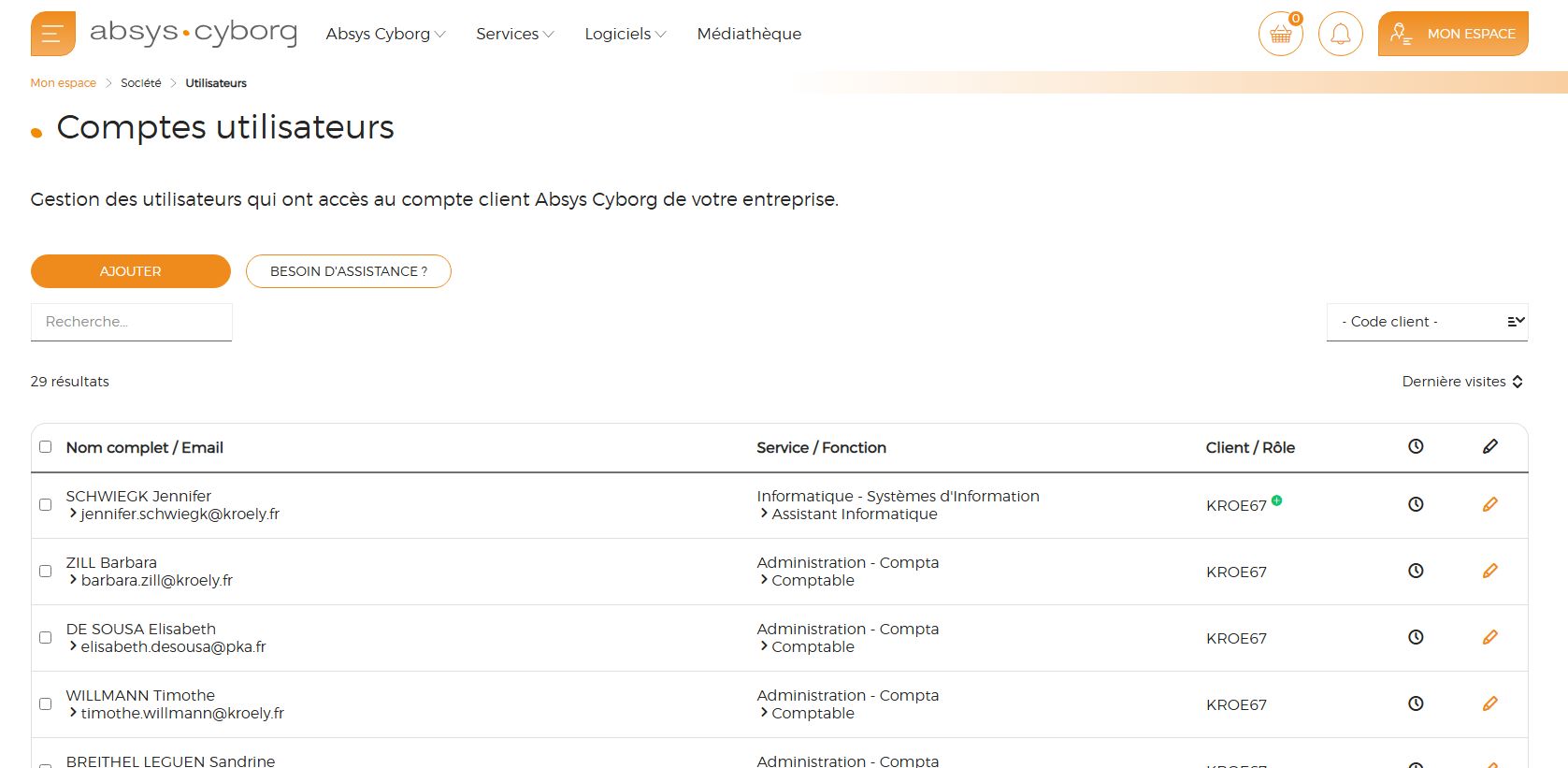Click the name BREITHEL LEGUEN Sandrine
1568x768 pixels.
(170, 761)
